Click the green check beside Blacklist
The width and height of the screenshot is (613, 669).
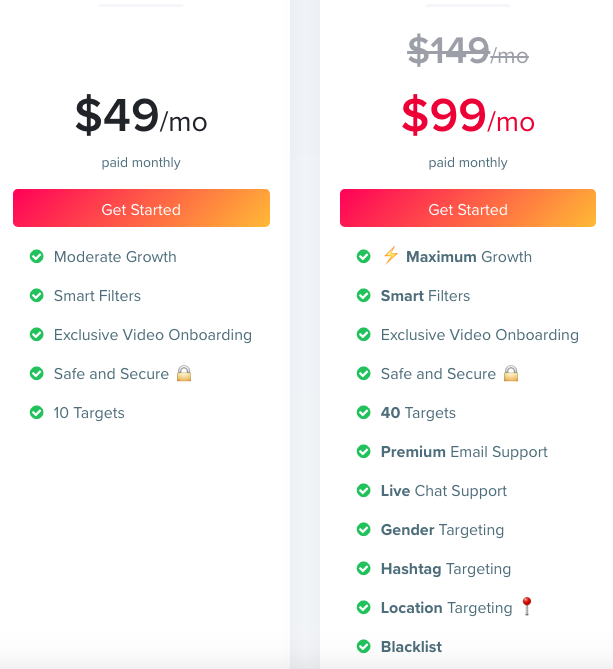[363, 646]
